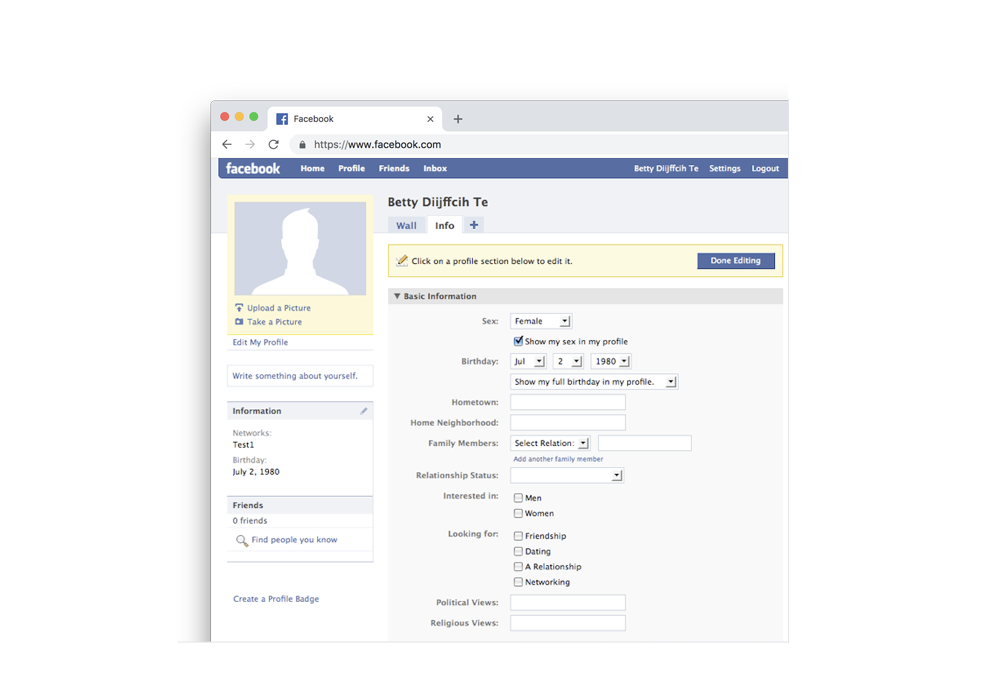Click the Done Editing button
Screen dimensions: 1000x700
click(x=736, y=261)
